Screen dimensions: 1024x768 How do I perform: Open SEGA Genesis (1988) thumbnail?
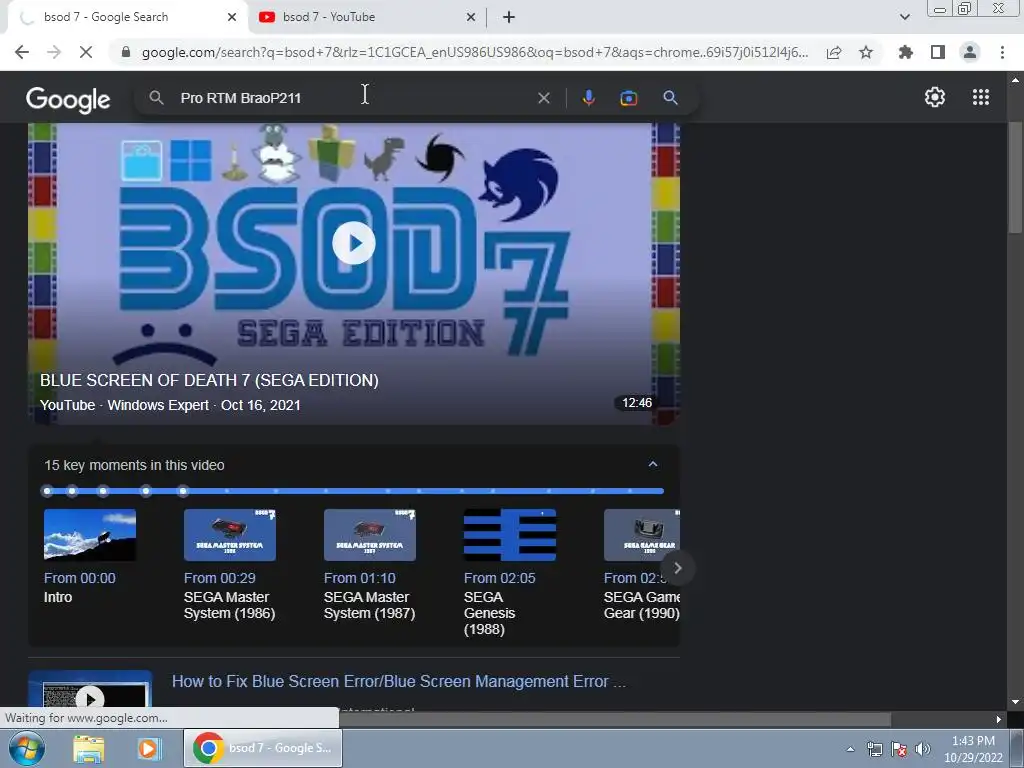(x=510, y=535)
